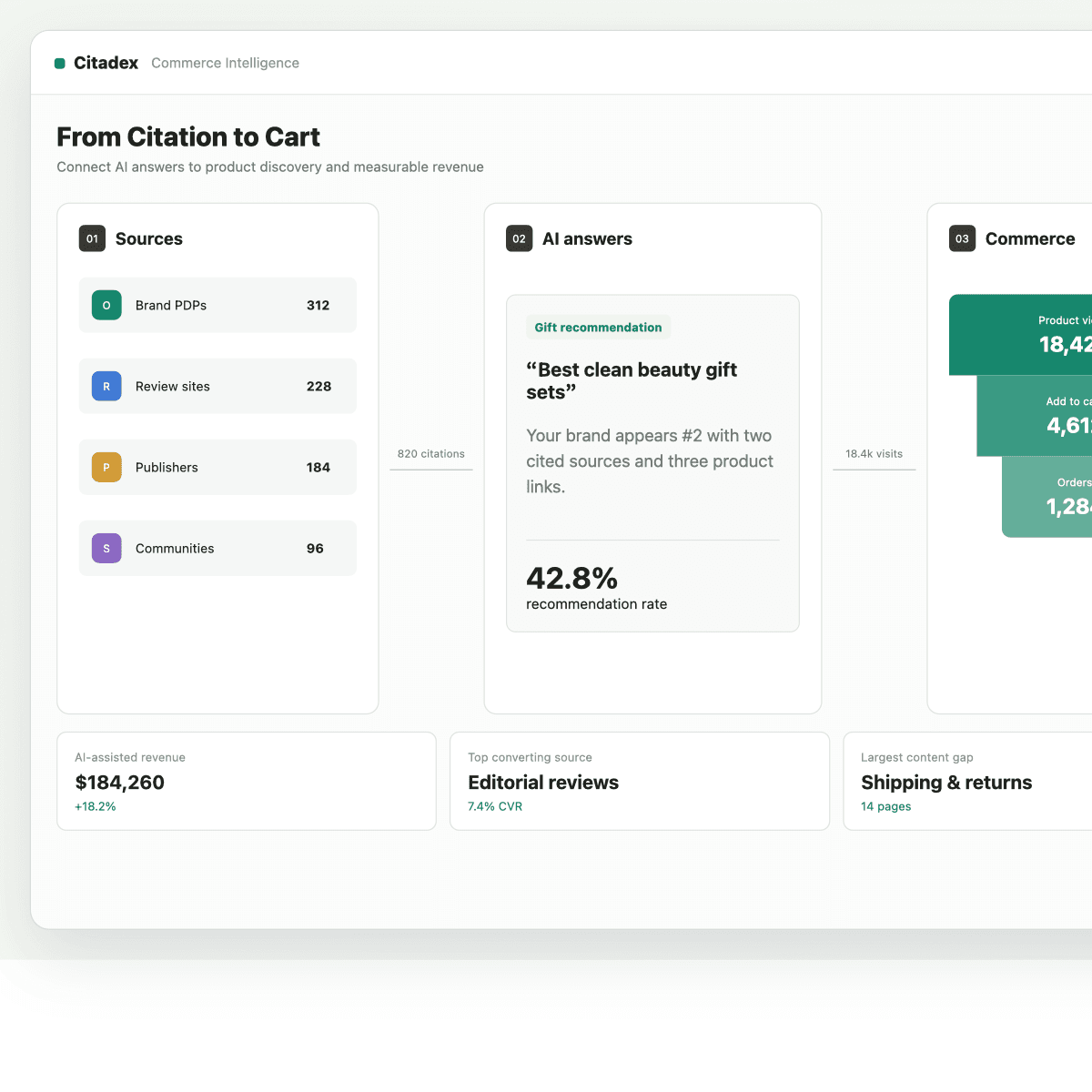Click the yellow P icon for Publishers

[106, 467]
